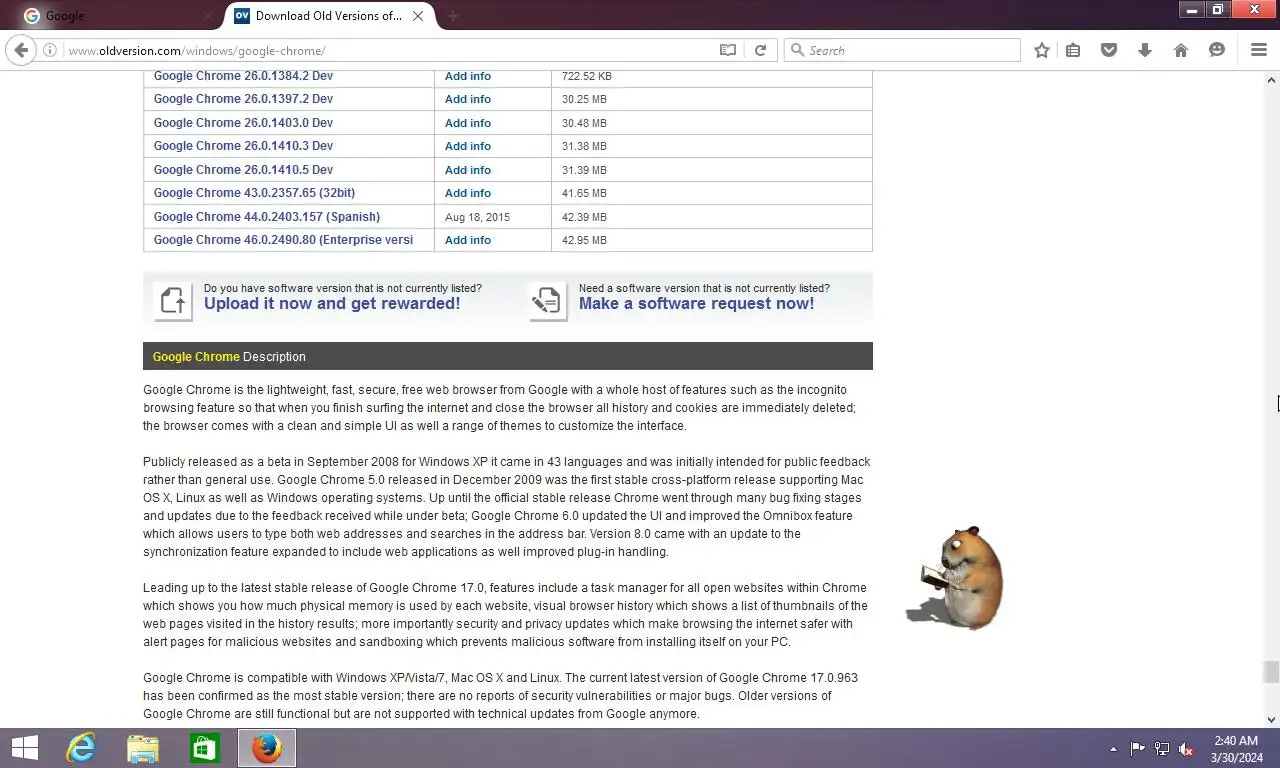Click Add info for Chrome 43.0.2357.65
1280x768 pixels.
click(468, 193)
